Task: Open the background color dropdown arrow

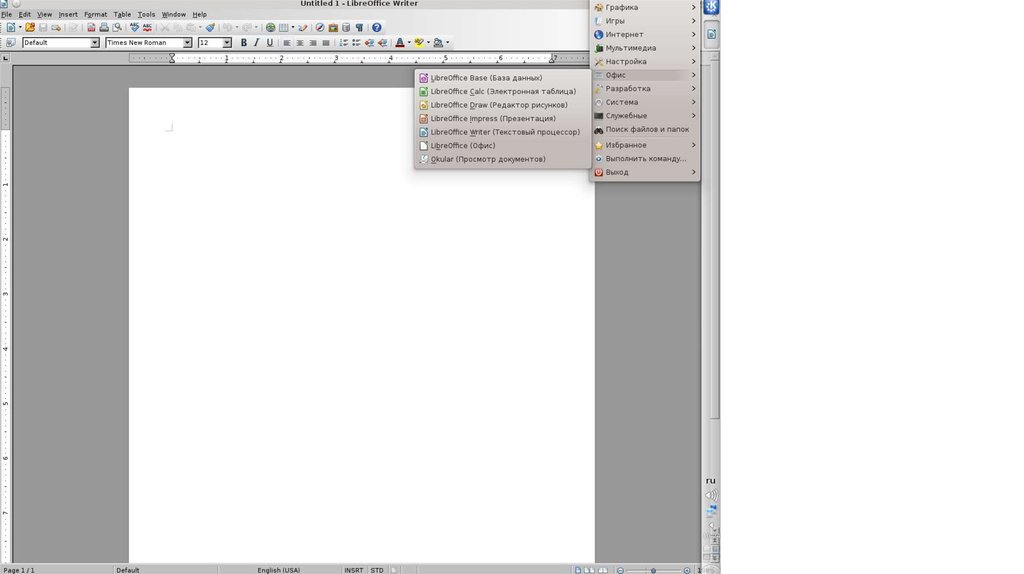Action: [x=447, y=42]
